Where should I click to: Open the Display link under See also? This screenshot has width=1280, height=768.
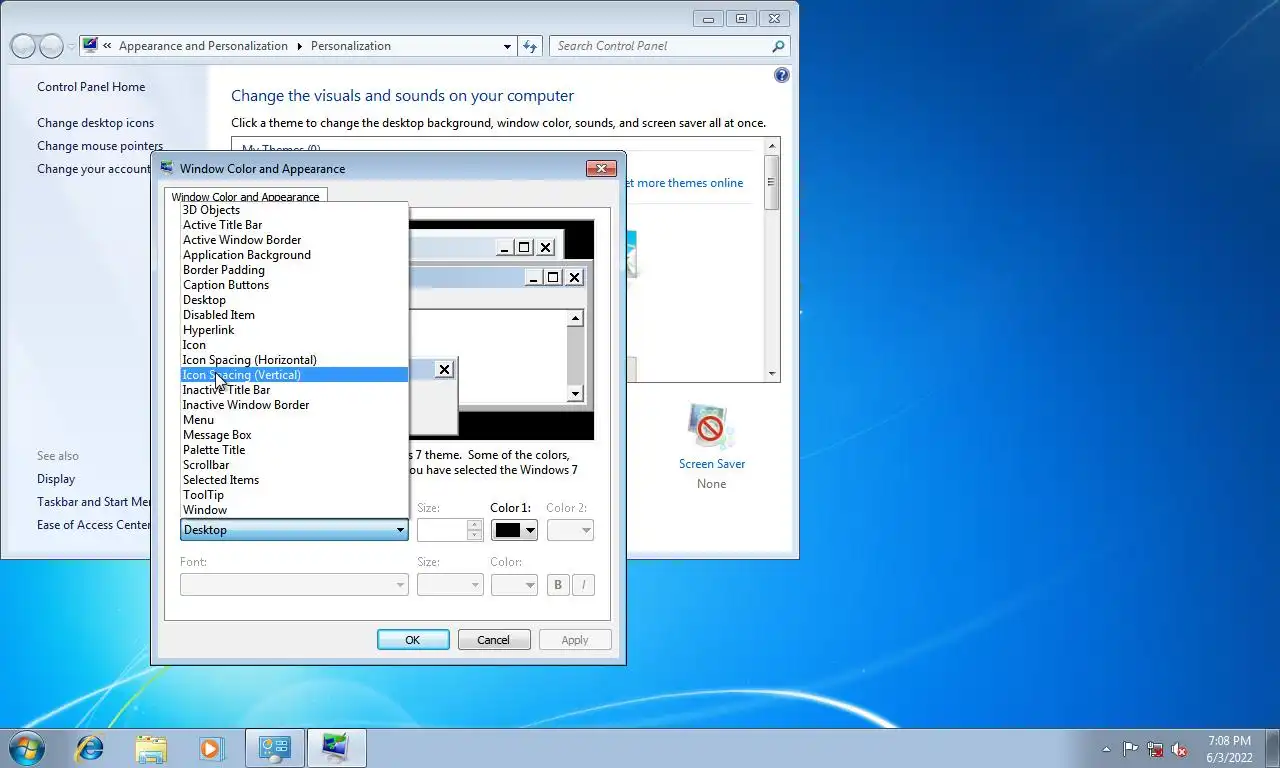56,479
